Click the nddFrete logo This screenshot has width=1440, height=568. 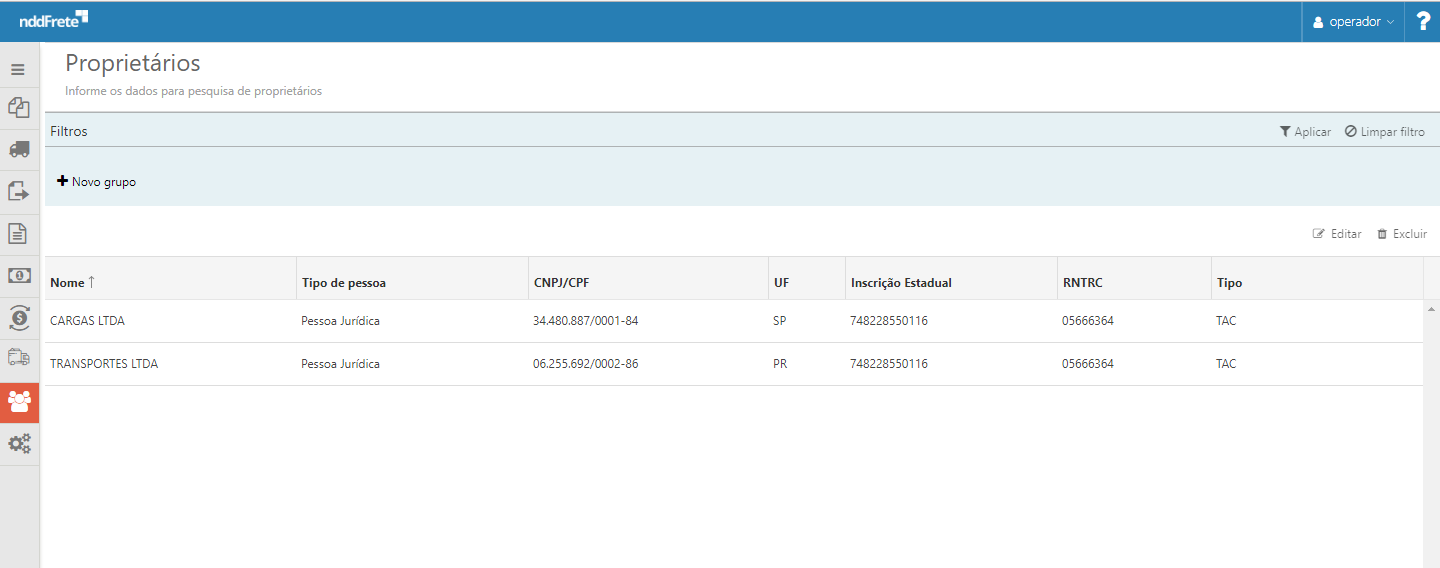[x=53, y=19]
